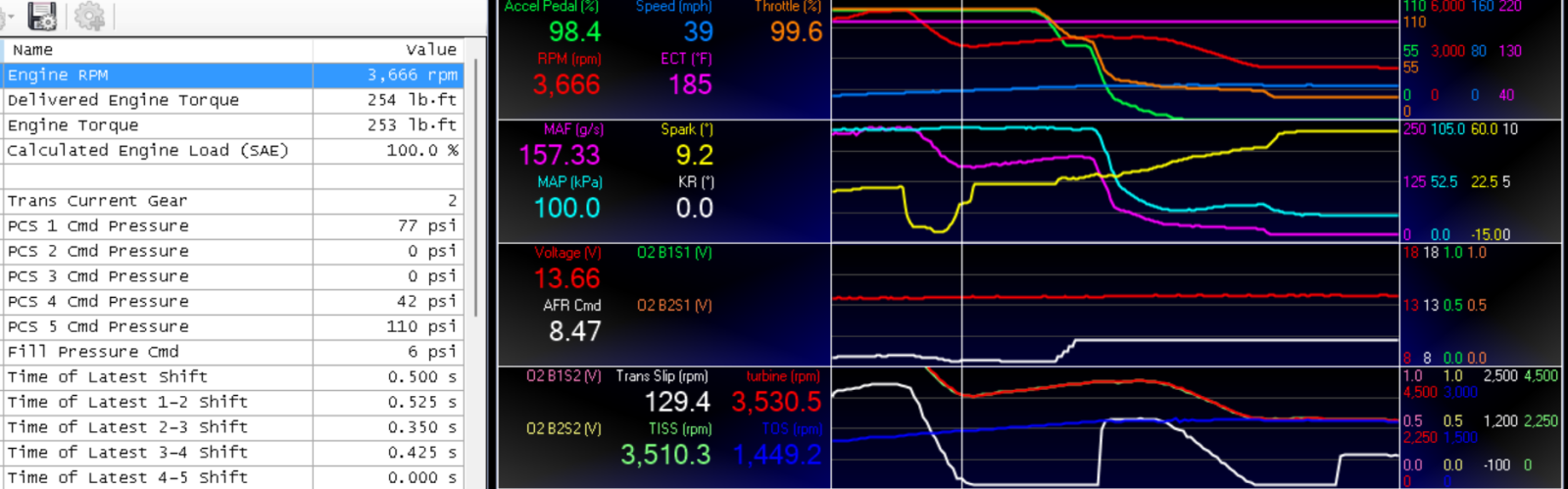Click the TISS reading 3,510.3
The height and width of the screenshot is (489, 1568).
[x=665, y=455]
